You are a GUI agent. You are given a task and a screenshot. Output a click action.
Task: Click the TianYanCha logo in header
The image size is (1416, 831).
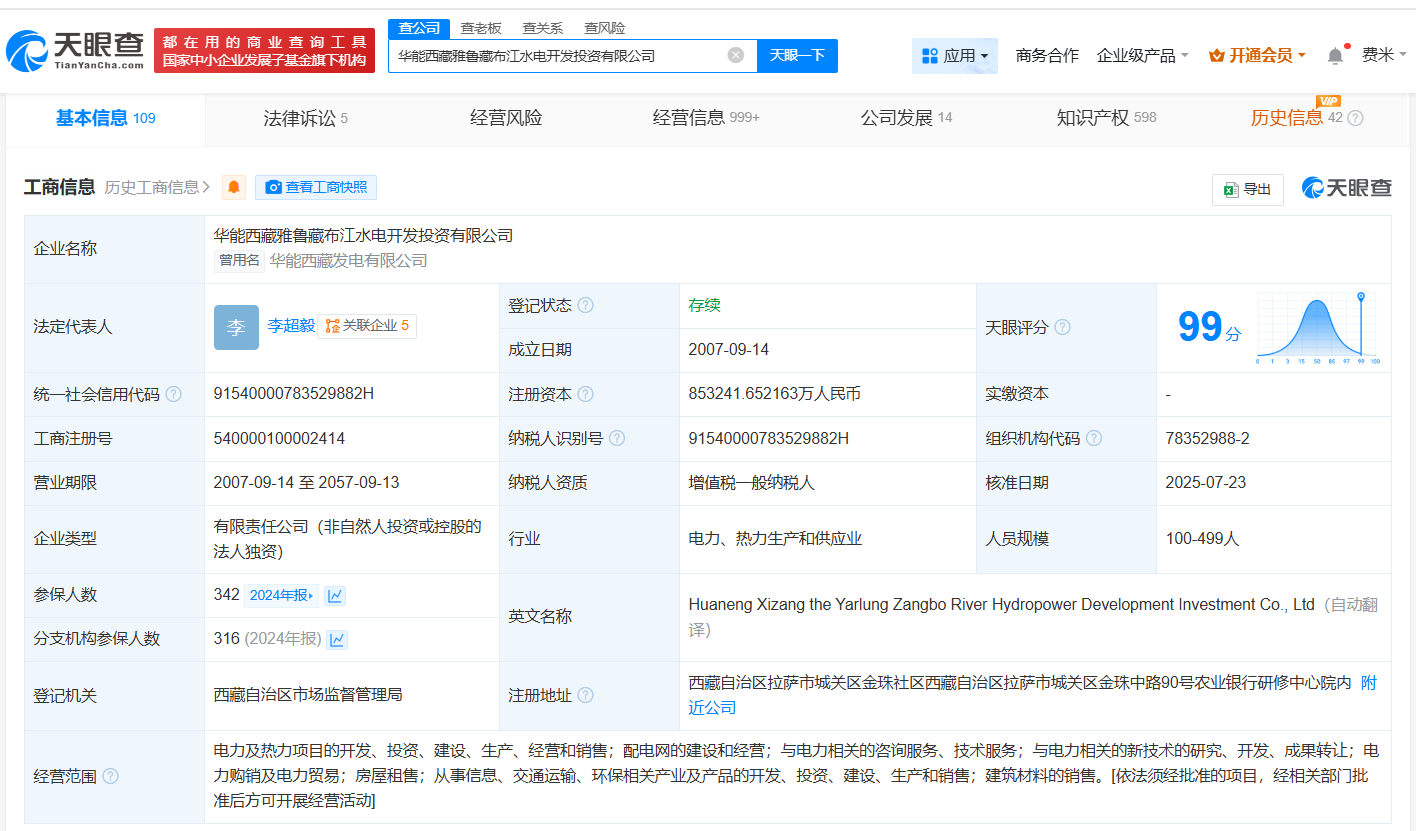75,50
